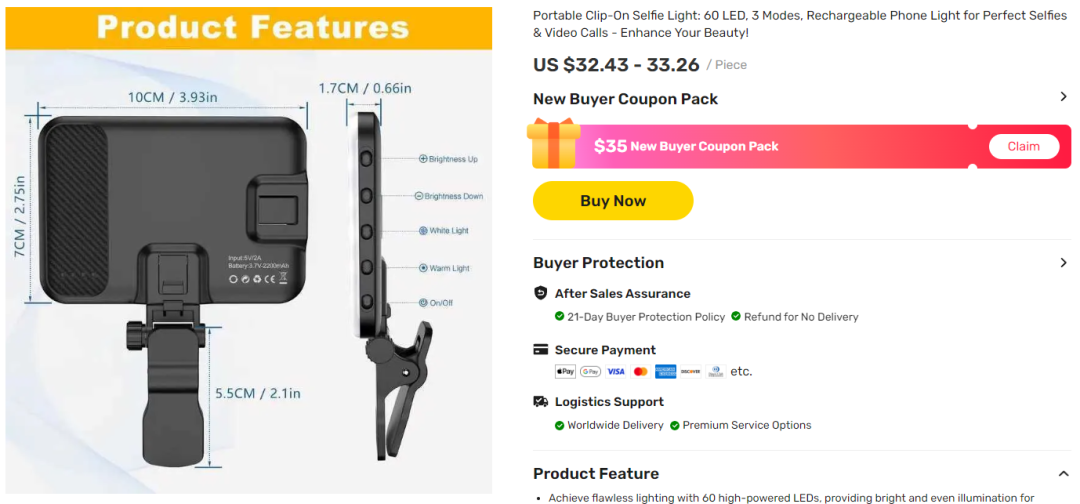Viewport: 1080px width, 504px height.
Task: Click the American Express logo
Action: coord(666,372)
